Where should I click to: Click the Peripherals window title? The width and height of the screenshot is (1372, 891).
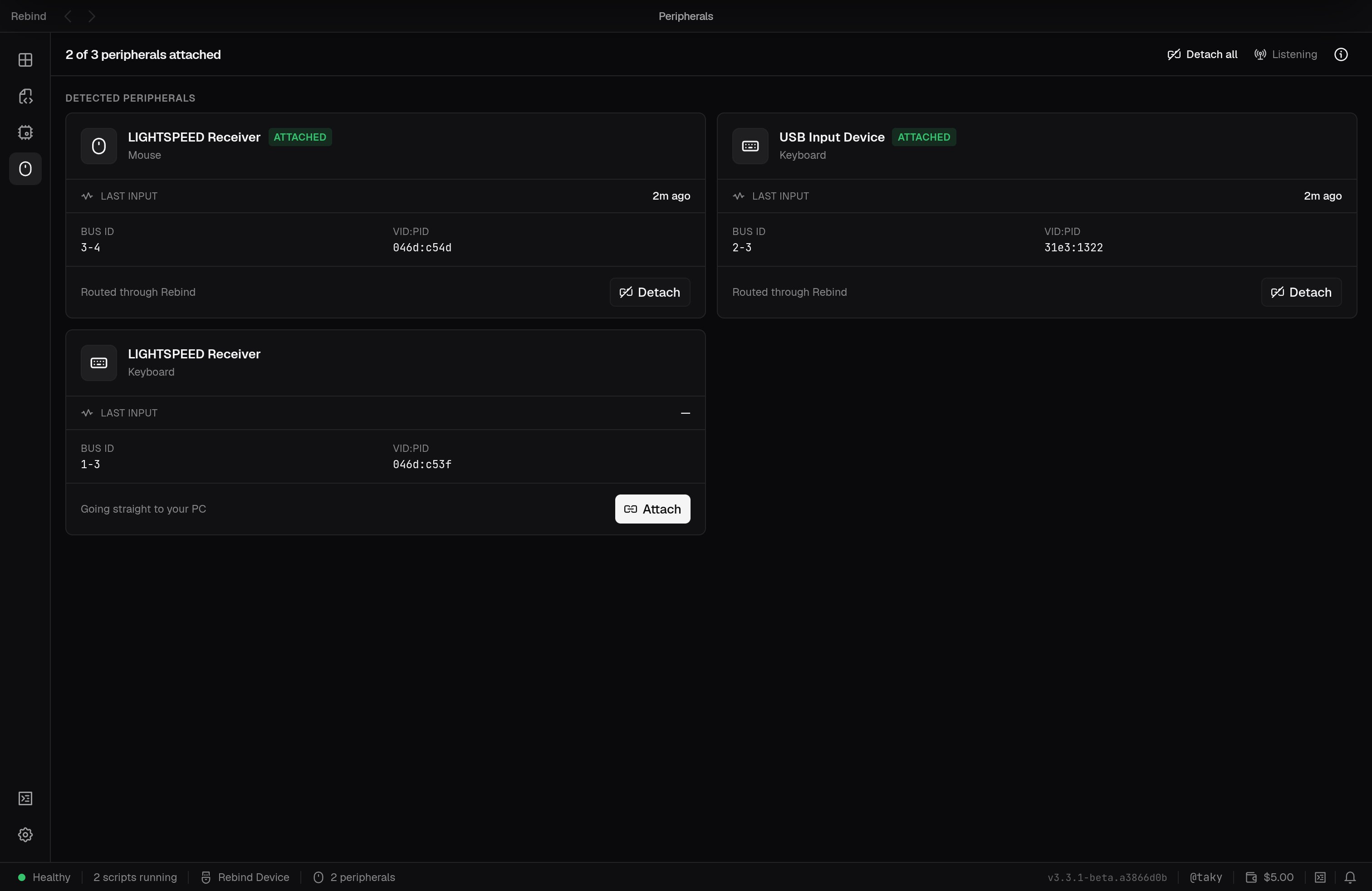(x=686, y=16)
